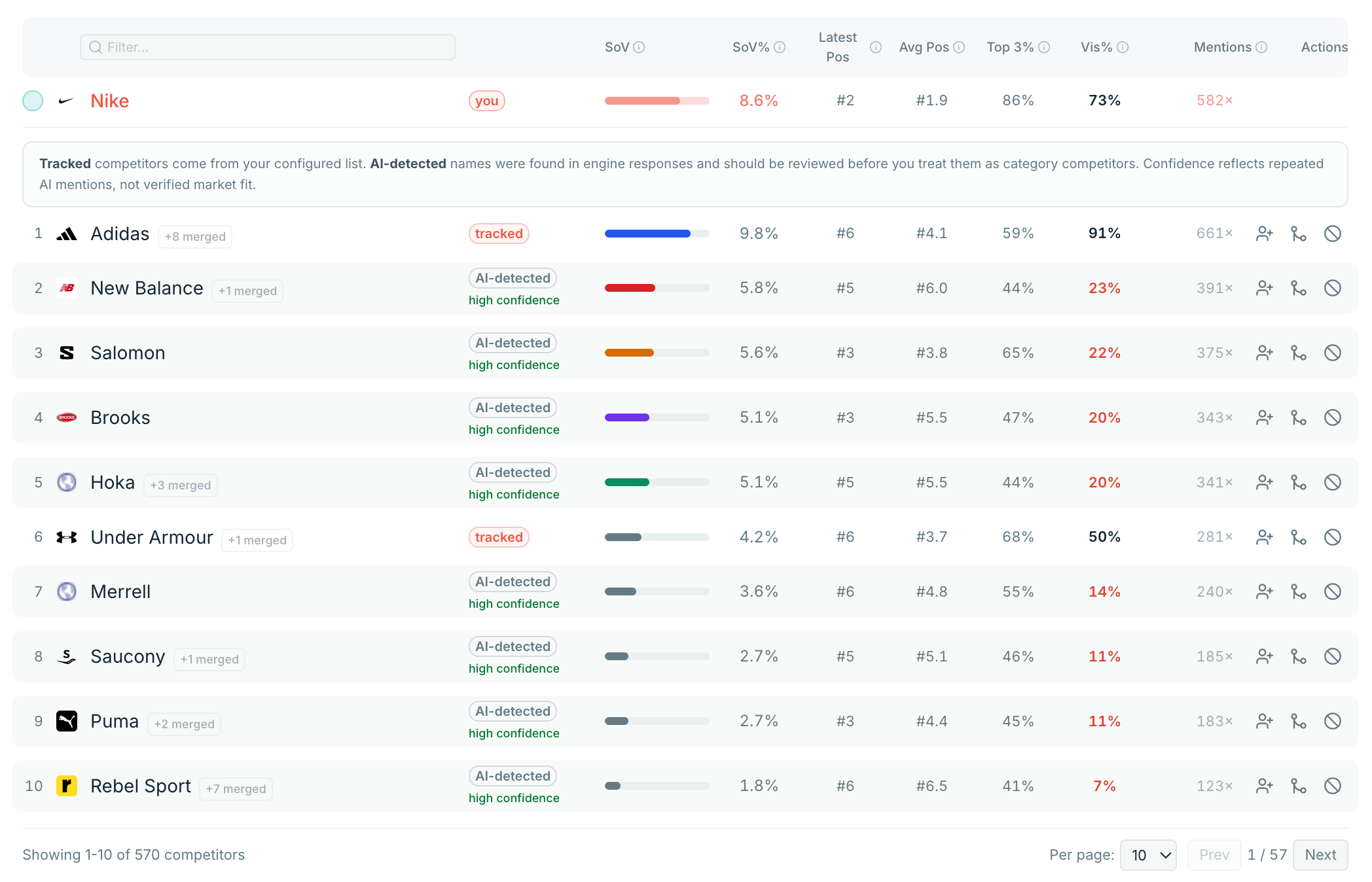This screenshot has width=1372, height=882.
Task: Open the Per page dropdown
Action: click(x=1148, y=855)
